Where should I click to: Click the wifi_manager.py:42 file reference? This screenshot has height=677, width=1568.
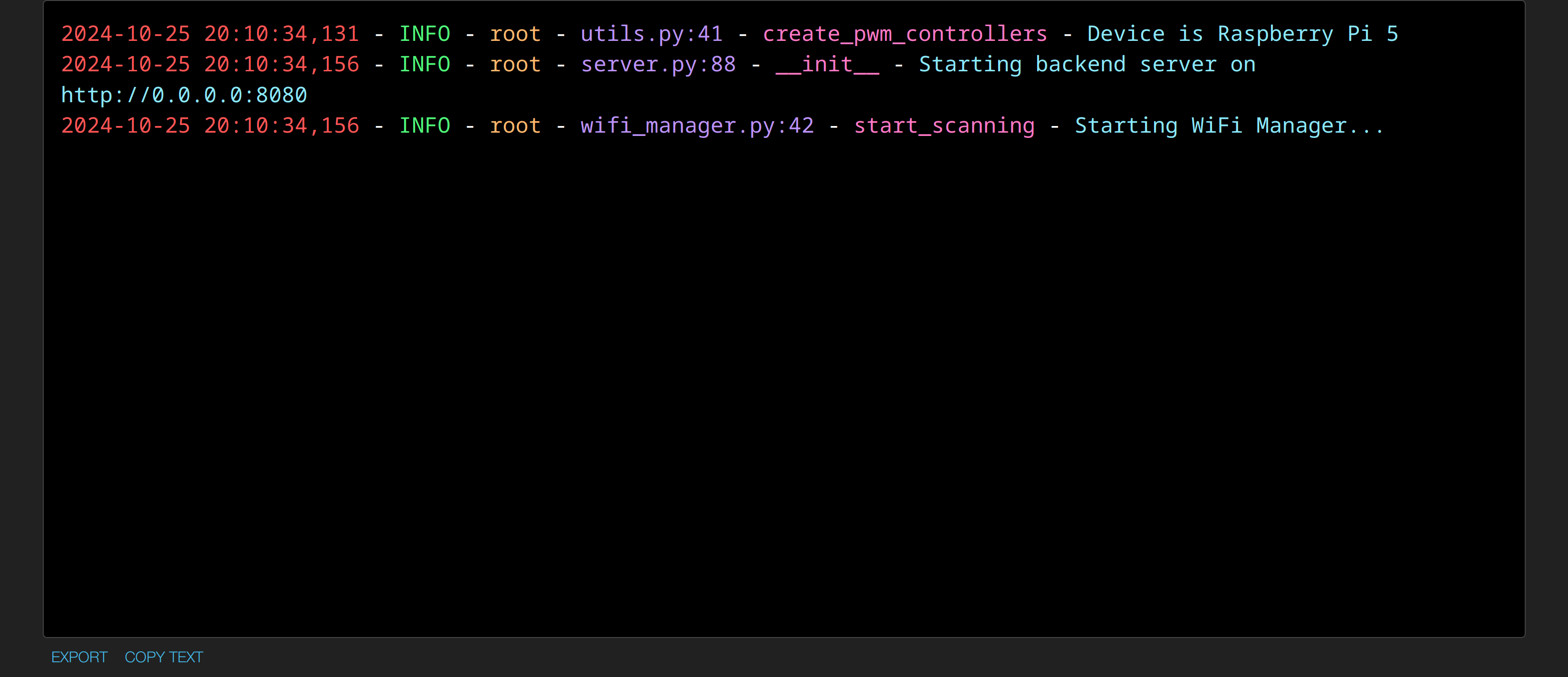pyautogui.click(x=697, y=126)
